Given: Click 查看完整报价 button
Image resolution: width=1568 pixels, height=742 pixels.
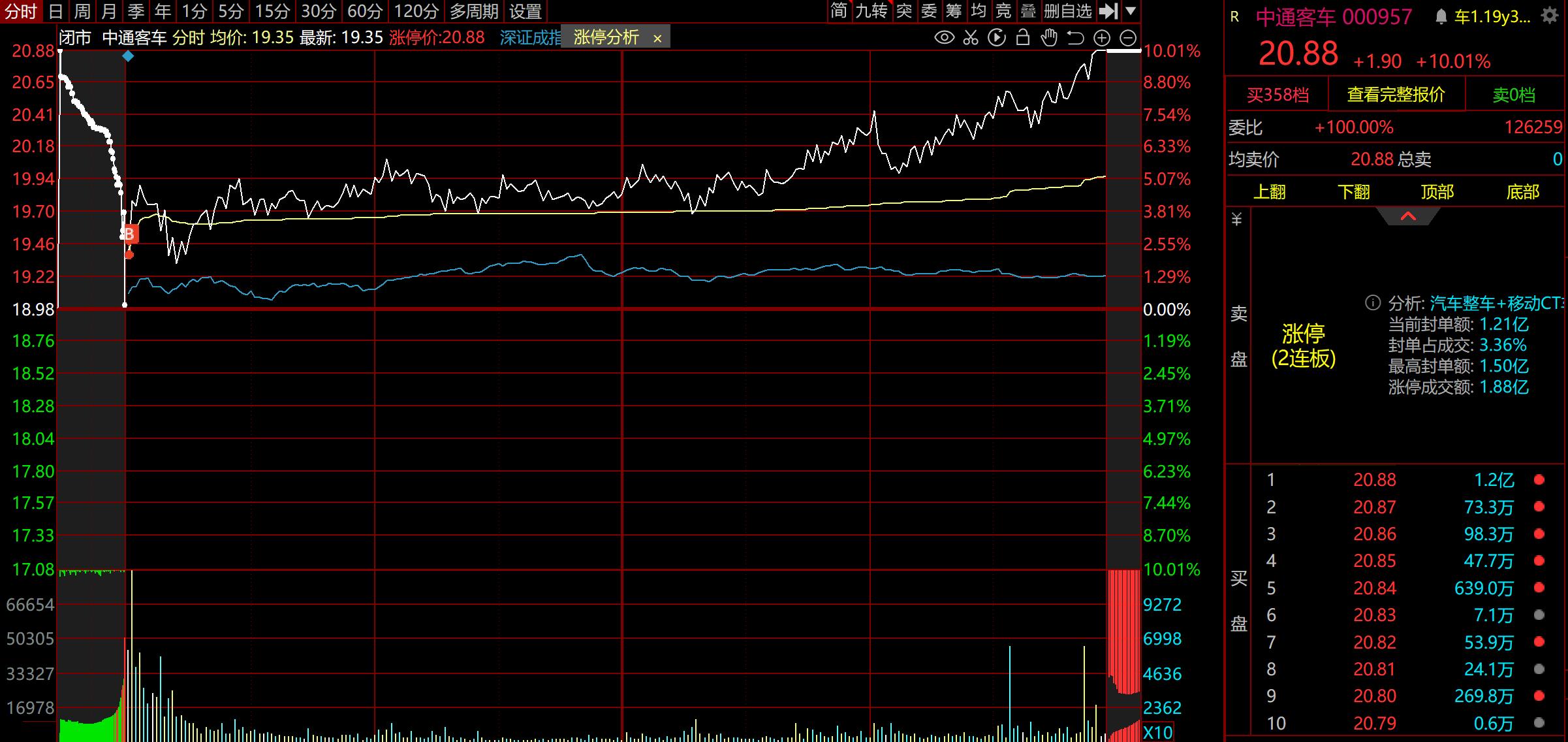Looking at the screenshot, I should [x=1396, y=95].
